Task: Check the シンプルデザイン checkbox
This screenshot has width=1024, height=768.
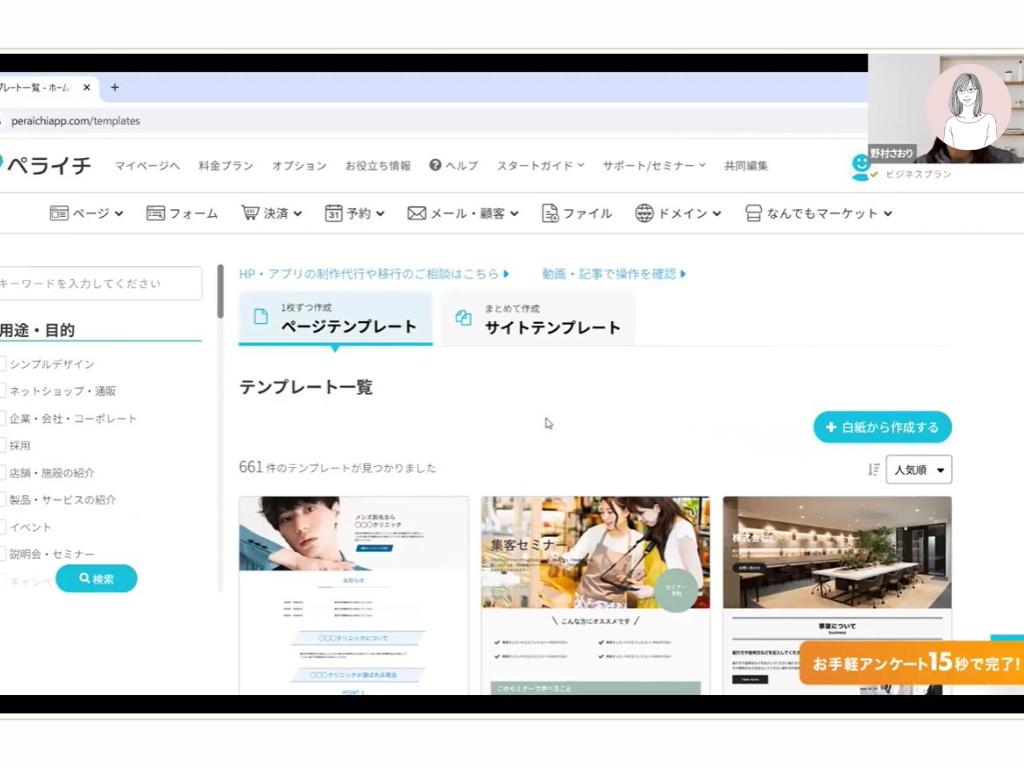Action: point(3,364)
